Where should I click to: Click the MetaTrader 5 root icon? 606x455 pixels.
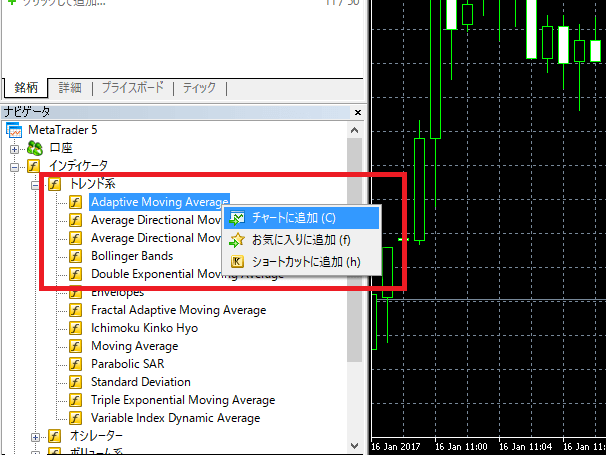tap(14, 130)
